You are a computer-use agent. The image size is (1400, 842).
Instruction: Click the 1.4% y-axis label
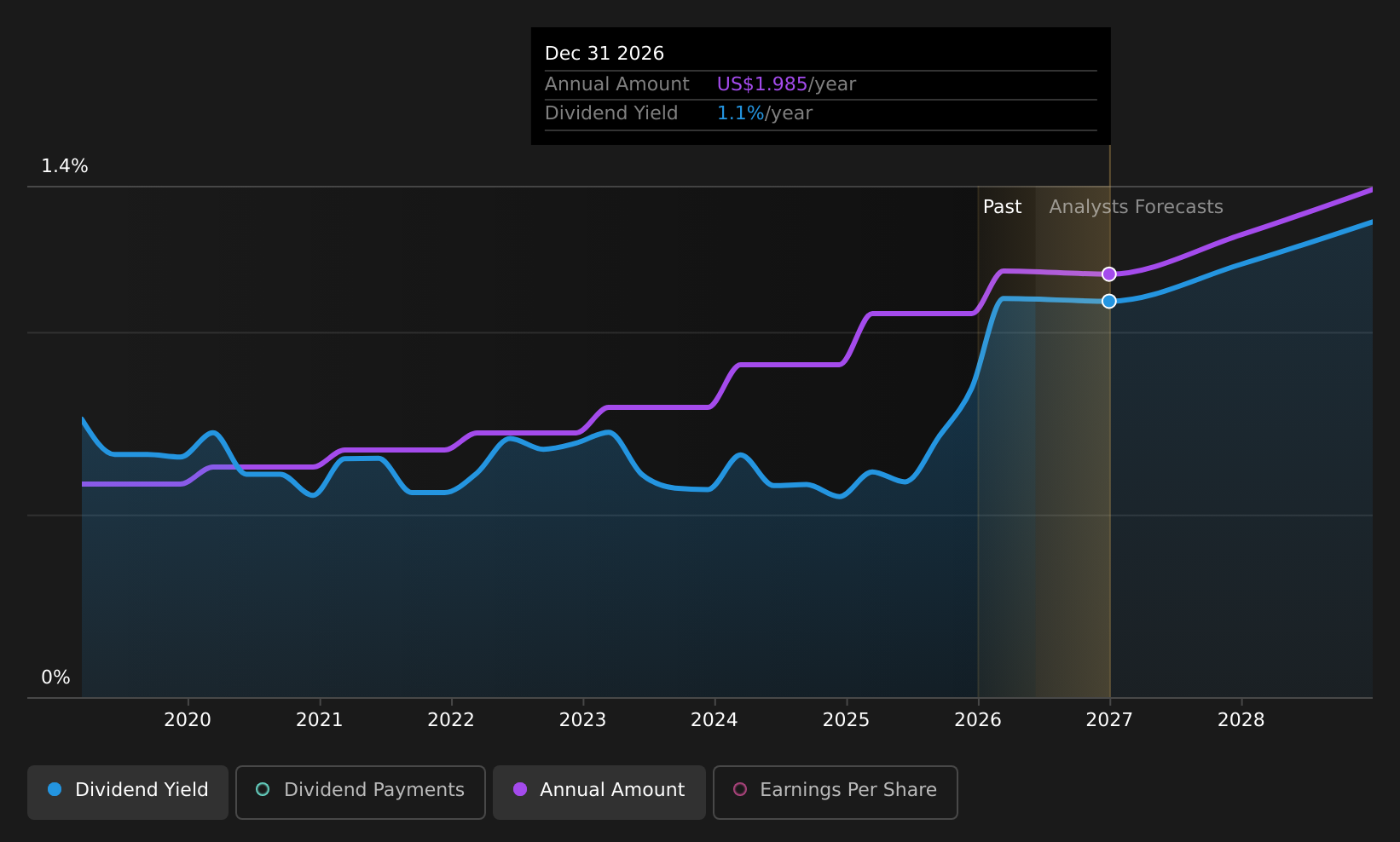click(x=65, y=166)
